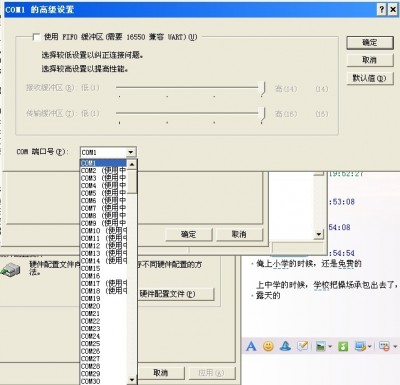Select COM15 in the port list

[x=104, y=268]
